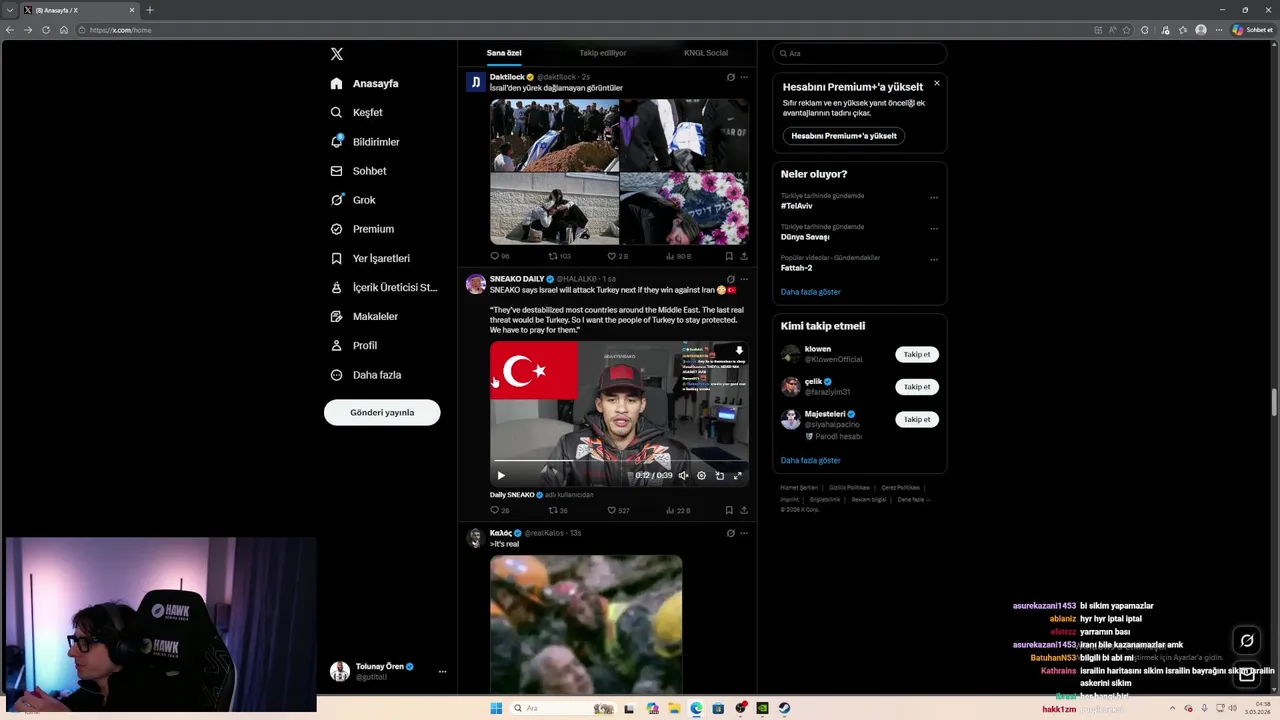Open Steam from the taskbar
The height and width of the screenshot is (720, 1280).
coord(784,708)
